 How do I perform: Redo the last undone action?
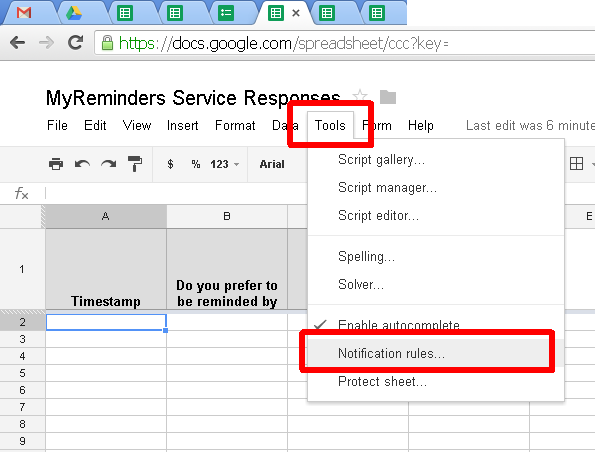coord(109,164)
